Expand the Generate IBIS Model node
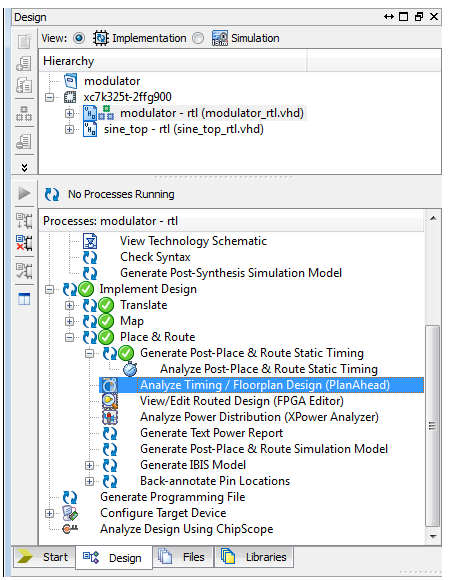This screenshot has height=580, width=452. 89,465
